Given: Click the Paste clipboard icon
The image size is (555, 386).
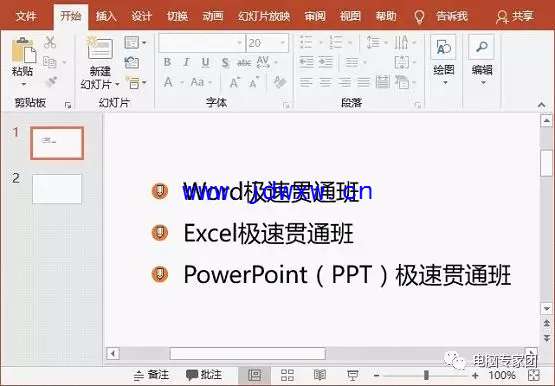Looking at the screenshot, I should [x=23, y=51].
